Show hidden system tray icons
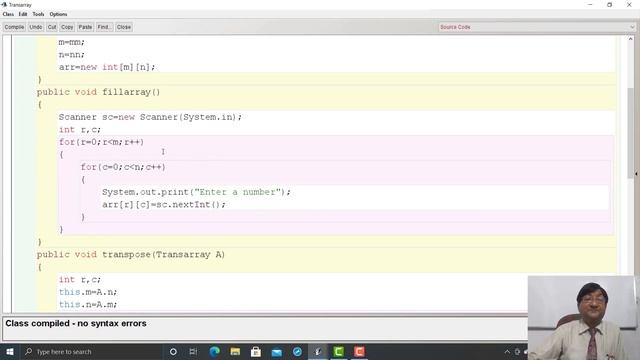Image resolution: width=640 pixels, height=360 pixels. (x=507, y=351)
